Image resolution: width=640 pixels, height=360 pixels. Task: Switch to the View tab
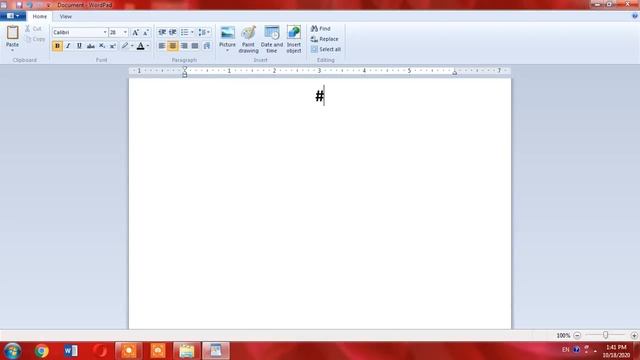(66, 17)
